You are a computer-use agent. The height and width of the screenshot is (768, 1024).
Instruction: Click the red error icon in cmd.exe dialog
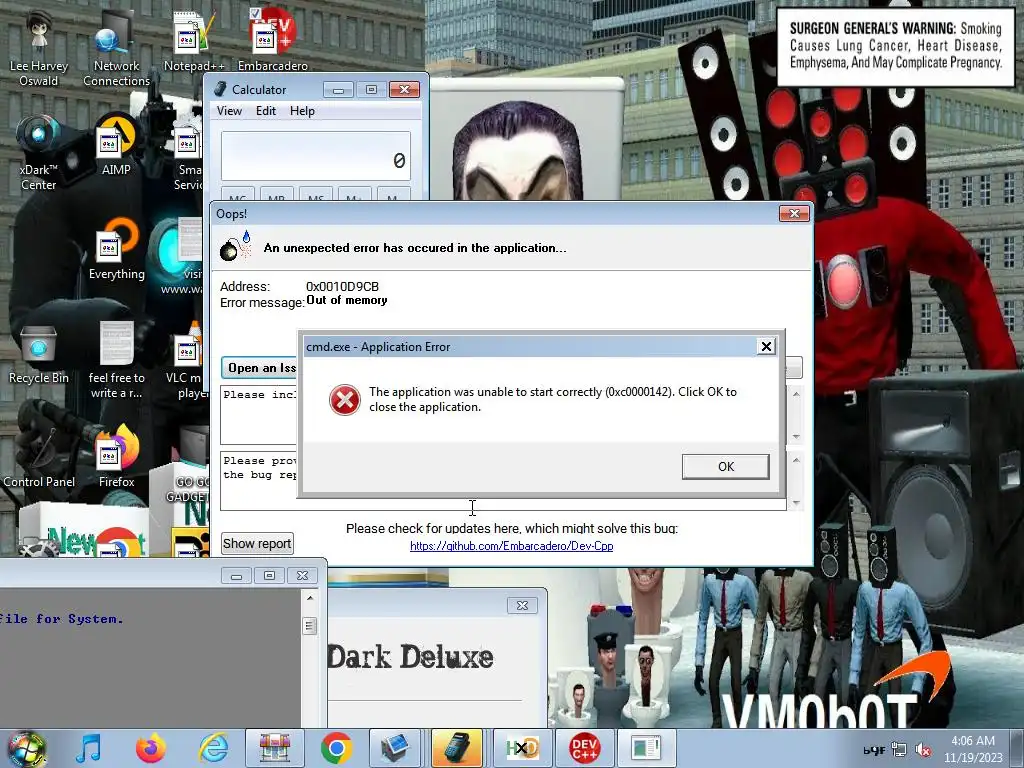pos(345,400)
